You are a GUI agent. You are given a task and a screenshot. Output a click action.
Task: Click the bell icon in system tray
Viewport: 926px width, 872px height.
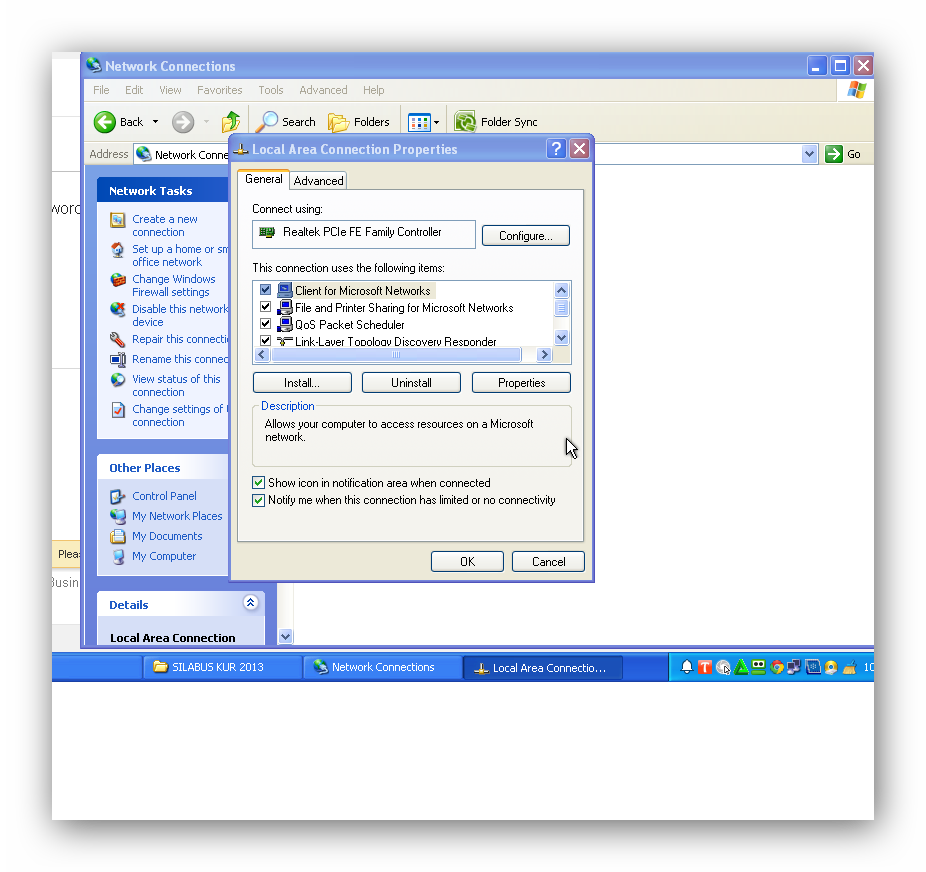(x=686, y=667)
